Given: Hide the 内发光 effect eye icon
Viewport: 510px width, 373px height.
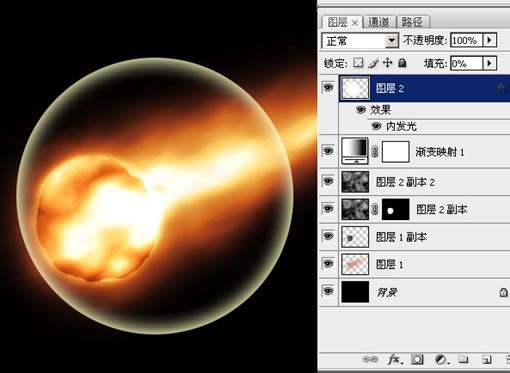Looking at the screenshot, I should [x=376, y=126].
